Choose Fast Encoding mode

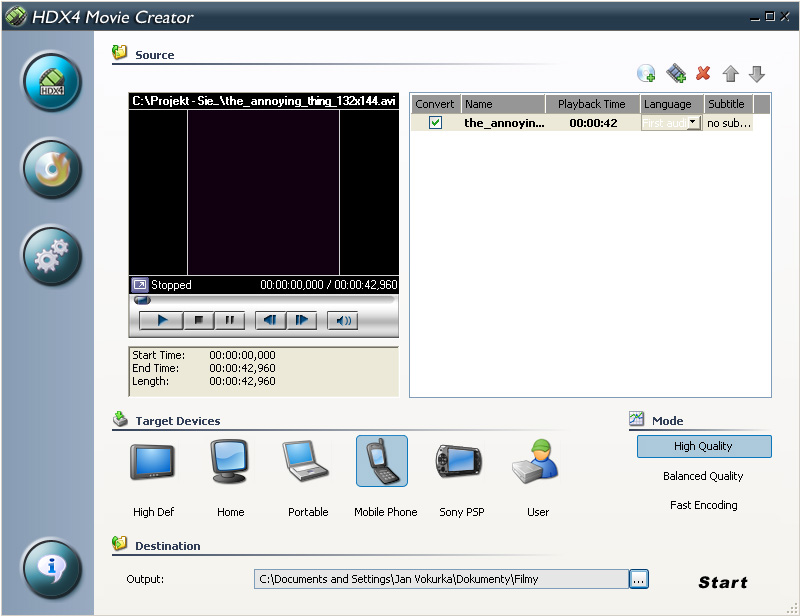pyautogui.click(x=704, y=505)
